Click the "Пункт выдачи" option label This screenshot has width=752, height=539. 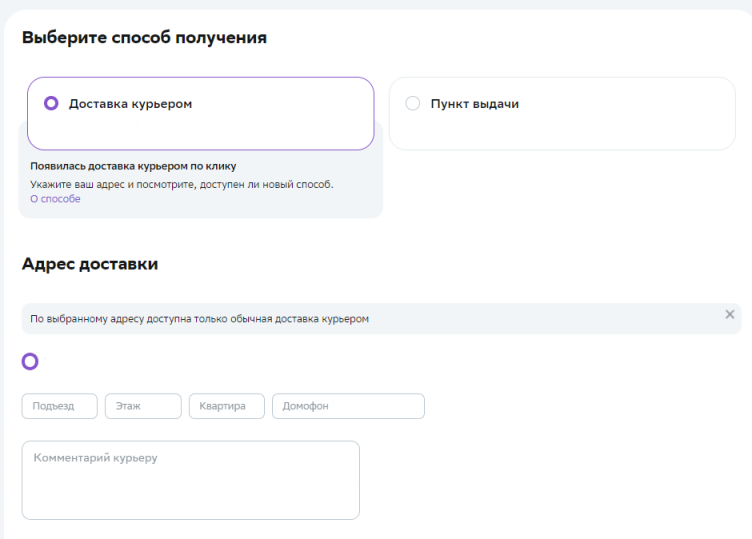click(x=474, y=103)
